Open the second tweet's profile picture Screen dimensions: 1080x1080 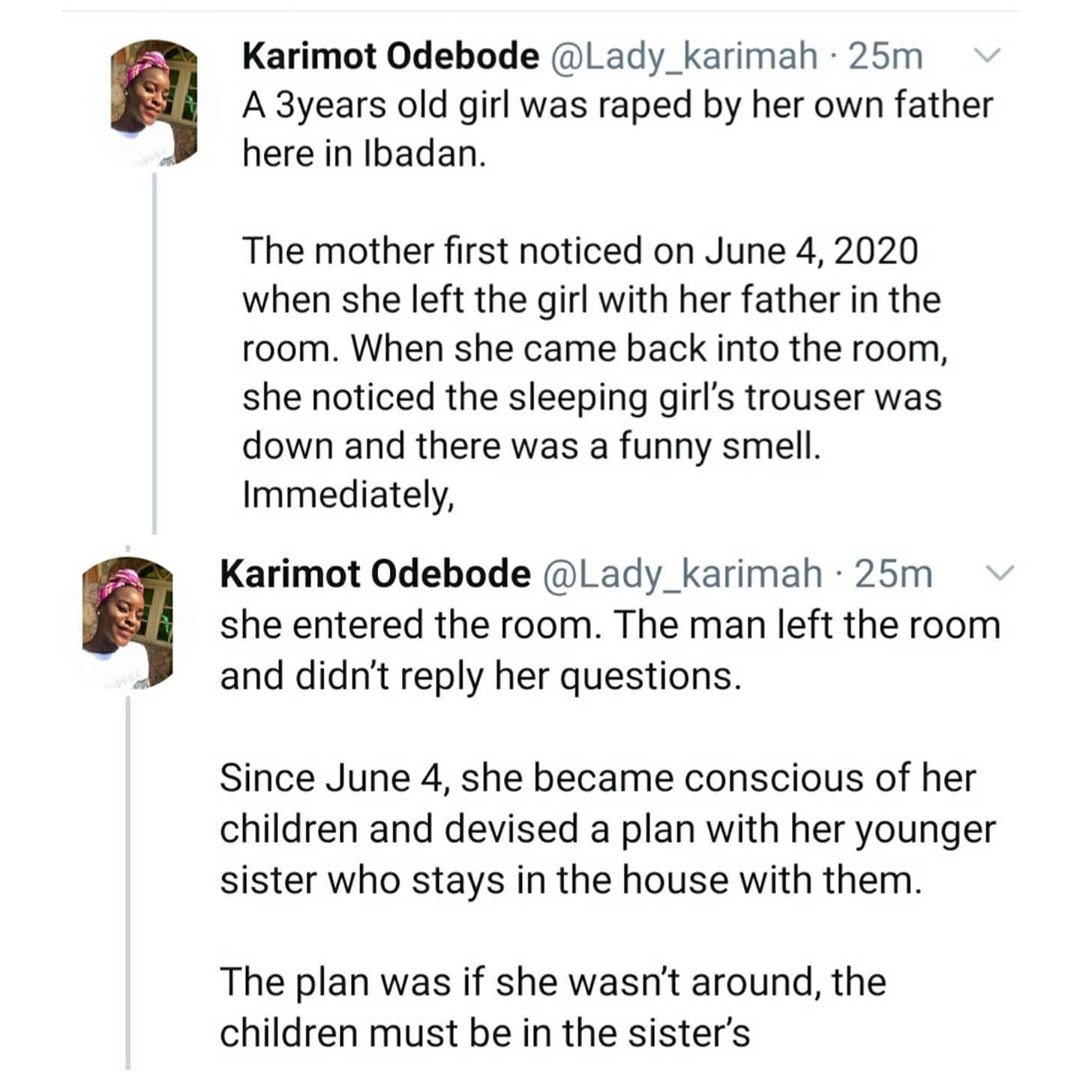[128, 623]
